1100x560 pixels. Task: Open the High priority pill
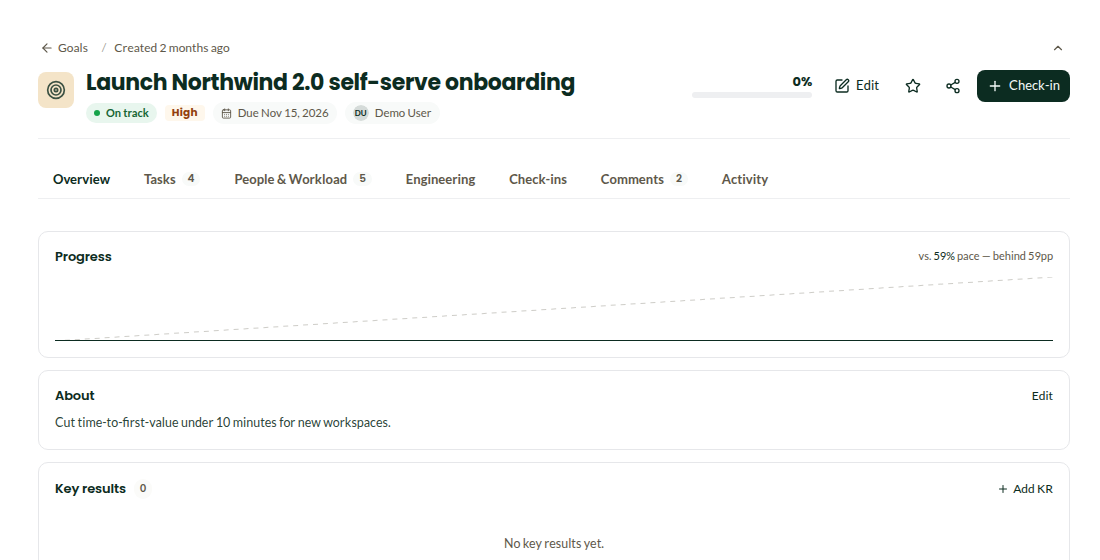[185, 113]
